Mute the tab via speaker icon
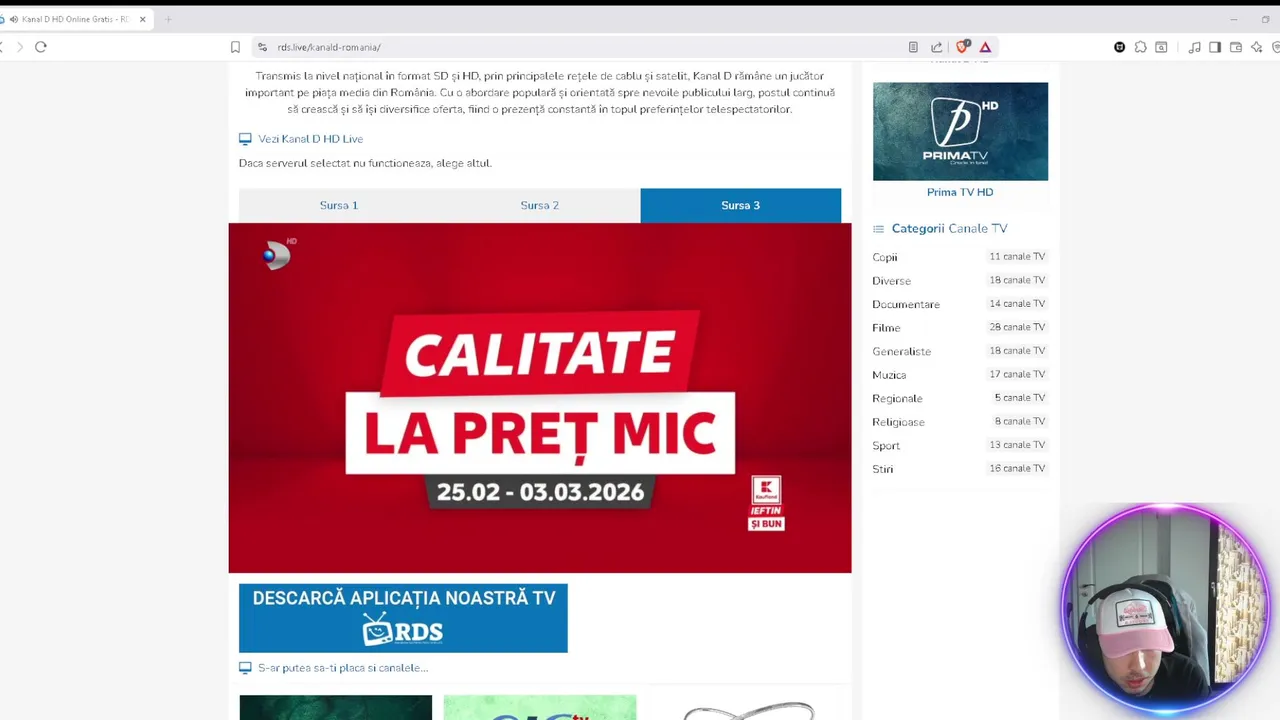Viewport: 1280px width, 720px height. coord(14,19)
